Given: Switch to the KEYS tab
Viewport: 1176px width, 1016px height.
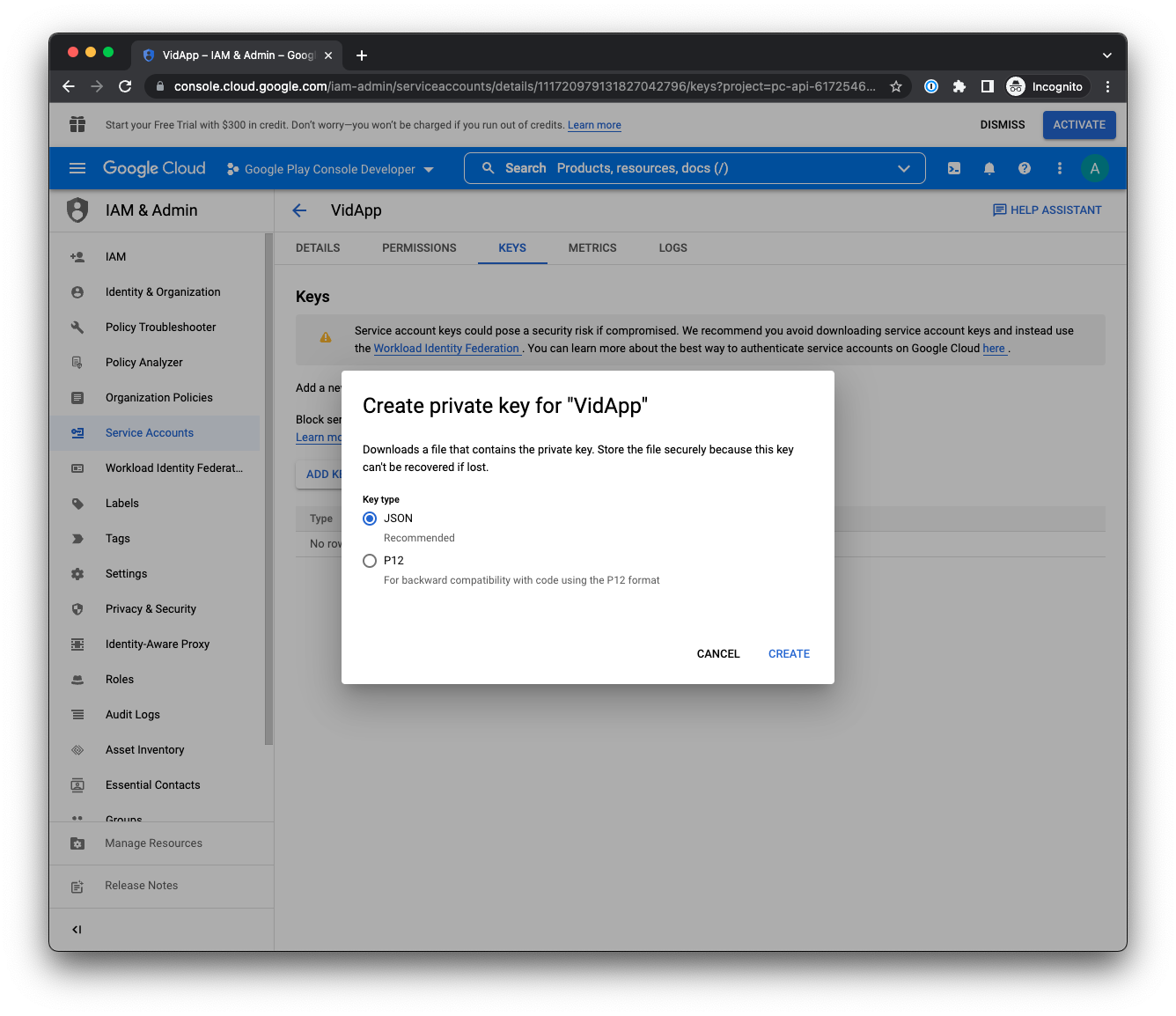Looking at the screenshot, I should point(512,248).
